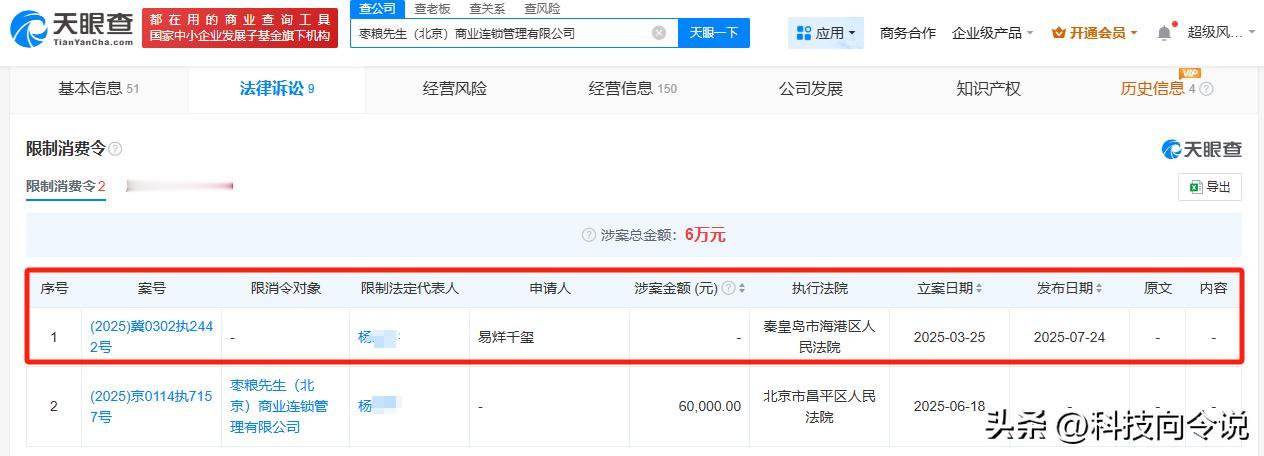The height and width of the screenshot is (456, 1264).
Task: Export the table with 导出 button
Action: (1210, 187)
